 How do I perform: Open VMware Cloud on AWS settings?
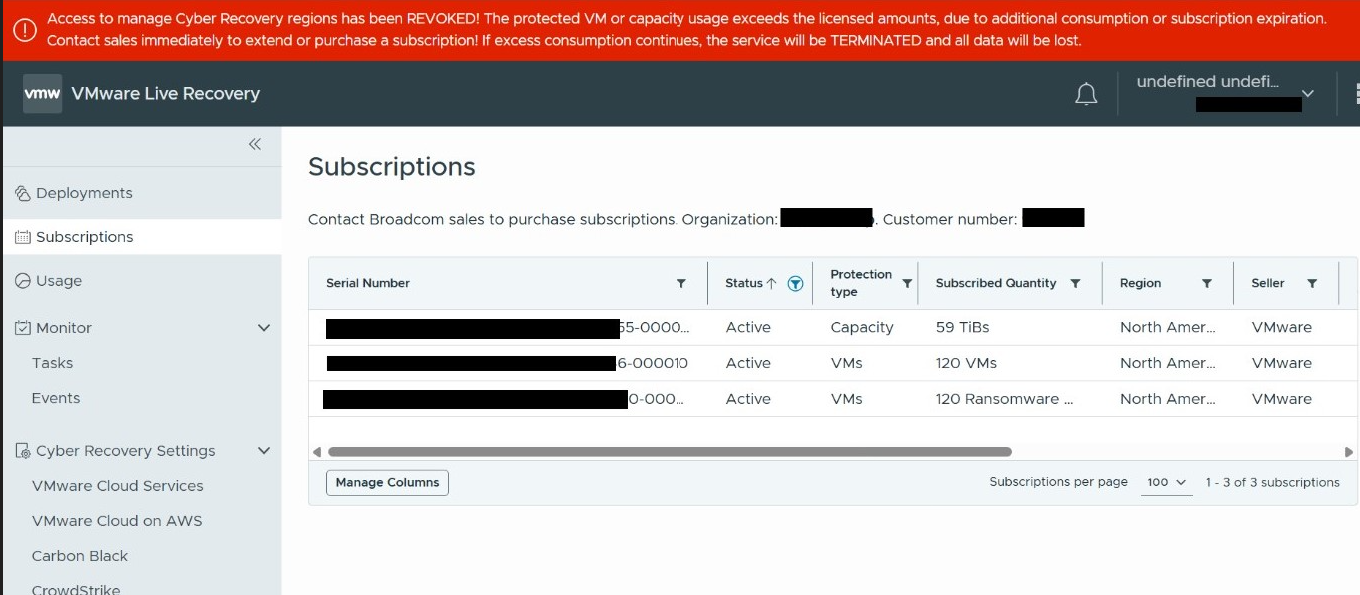click(x=117, y=521)
